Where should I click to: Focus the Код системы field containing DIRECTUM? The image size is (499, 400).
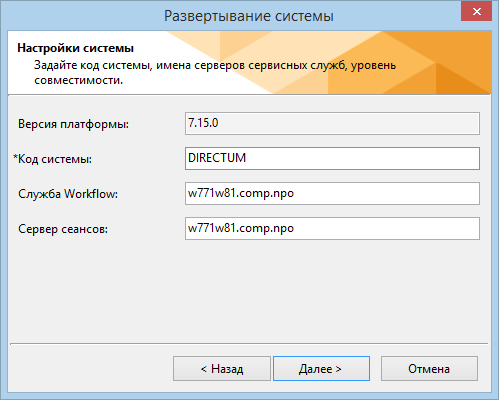click(x=332, y=158)
